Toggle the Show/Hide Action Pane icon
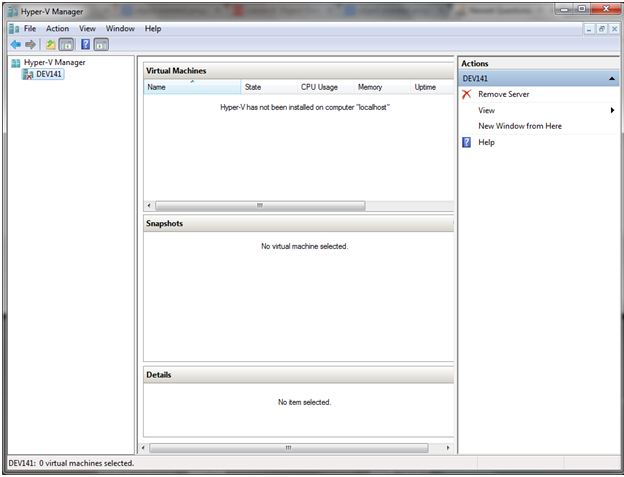624x477 pixels. 101,45
